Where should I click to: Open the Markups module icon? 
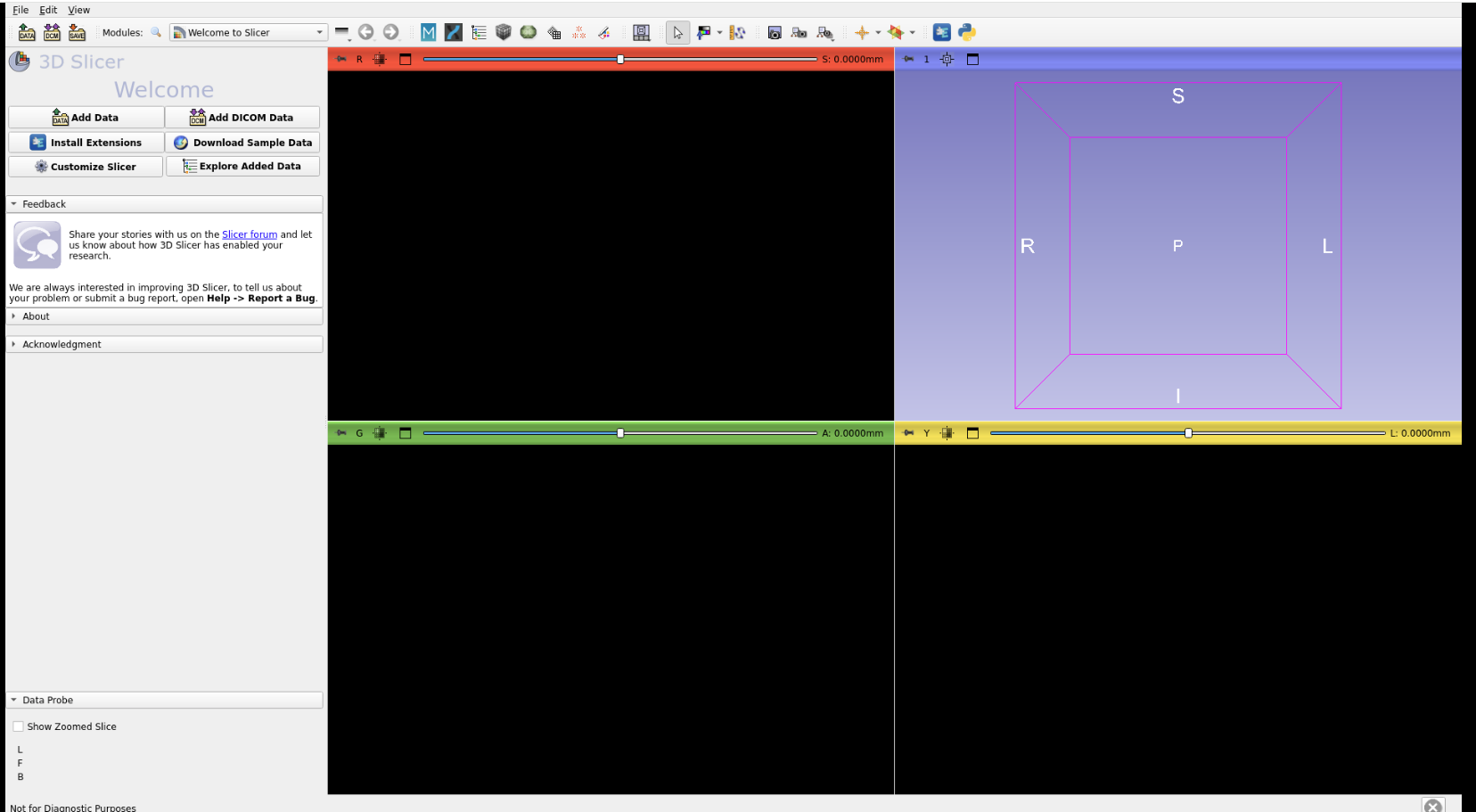pos(579,33)
